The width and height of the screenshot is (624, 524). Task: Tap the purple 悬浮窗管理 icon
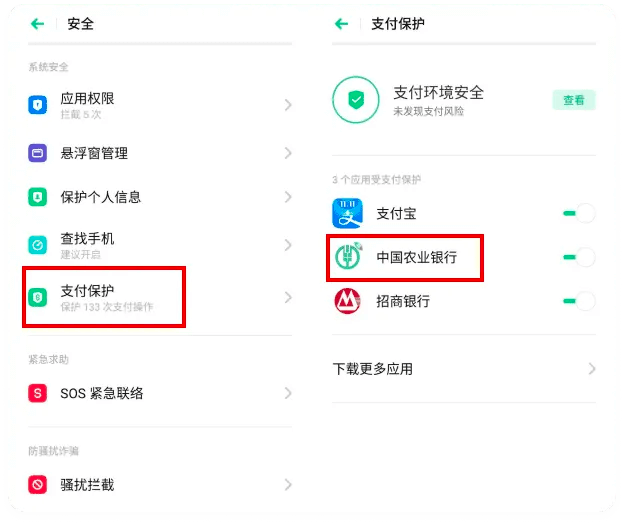(38, 153)
